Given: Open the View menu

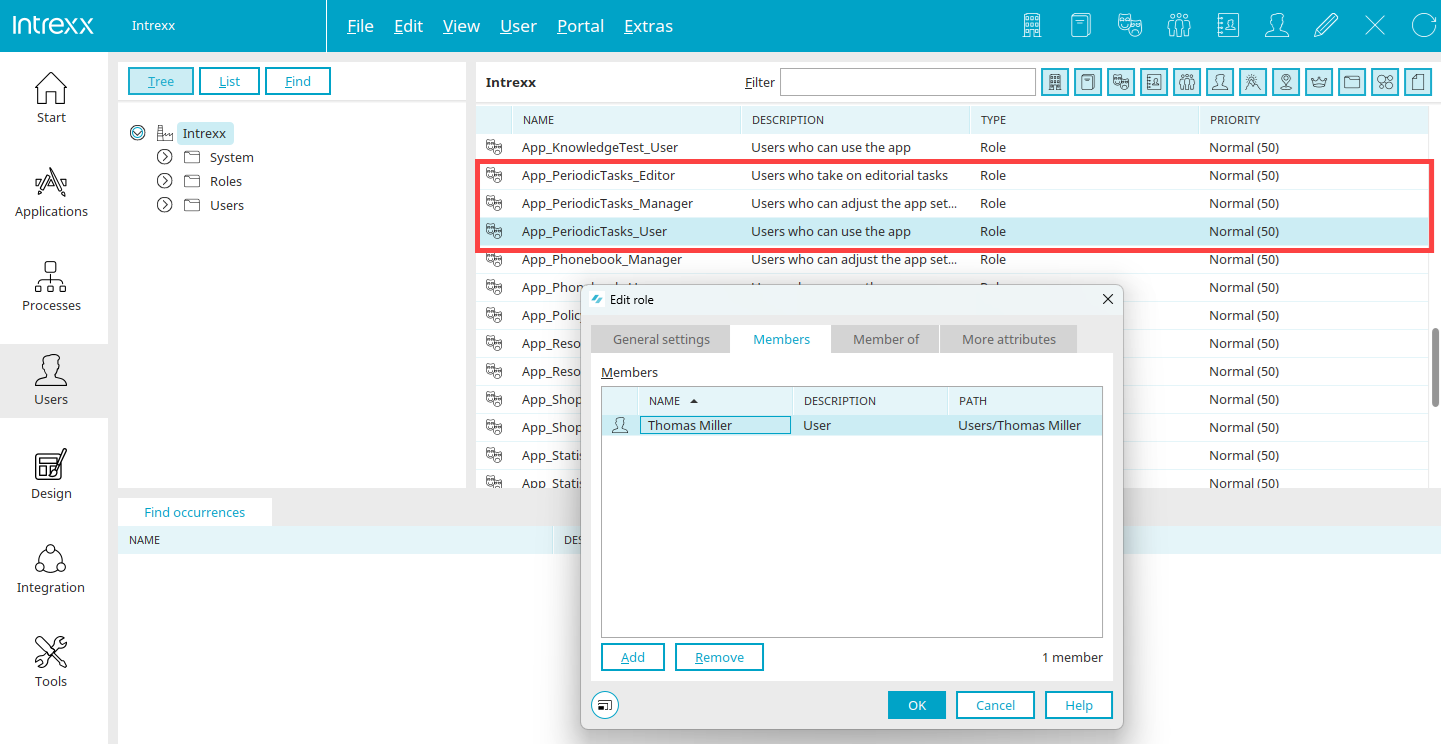Looking at the screenshot, I should pos(461,26).
